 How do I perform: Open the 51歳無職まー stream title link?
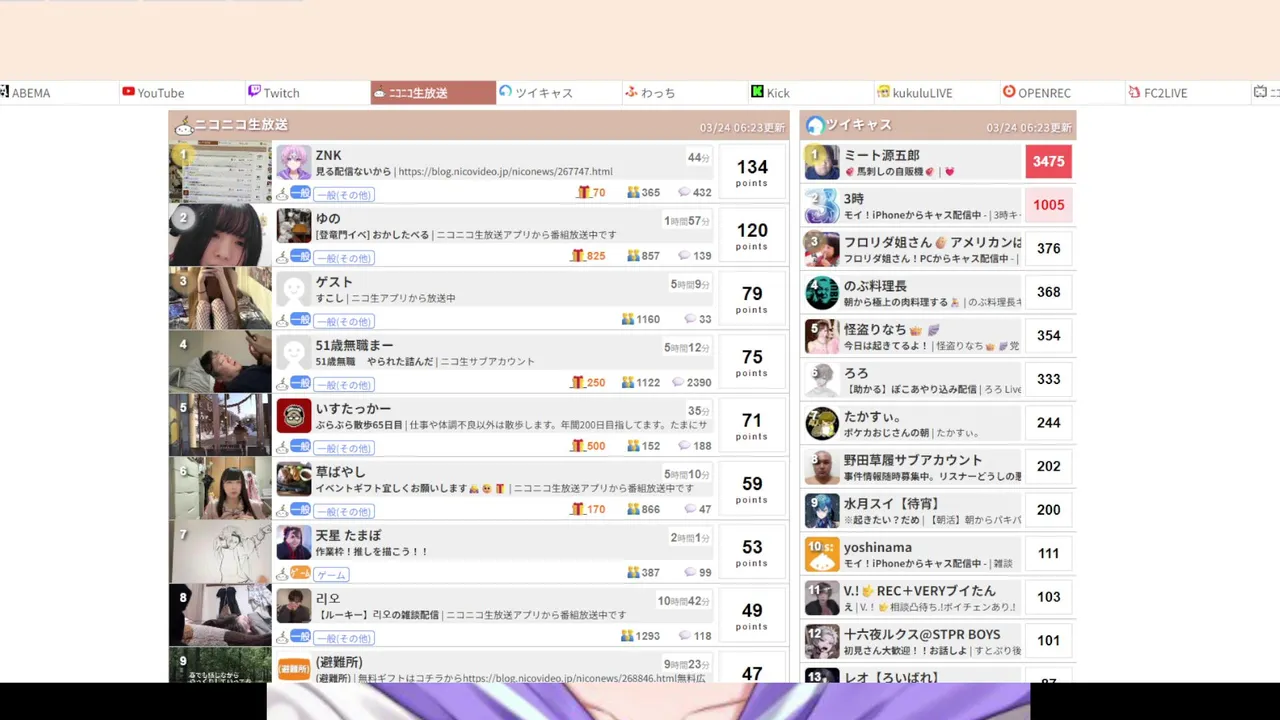[x=425, y=361]
